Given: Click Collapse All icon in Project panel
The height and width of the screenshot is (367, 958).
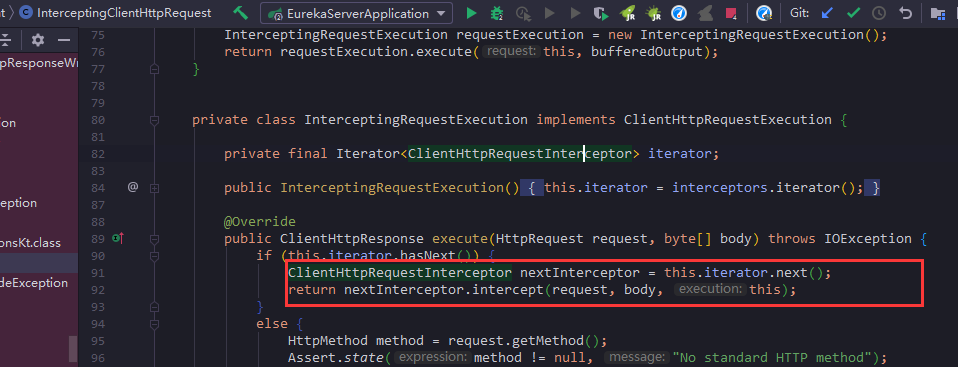Looking at the screenshot, I should (x=5, y=40).
